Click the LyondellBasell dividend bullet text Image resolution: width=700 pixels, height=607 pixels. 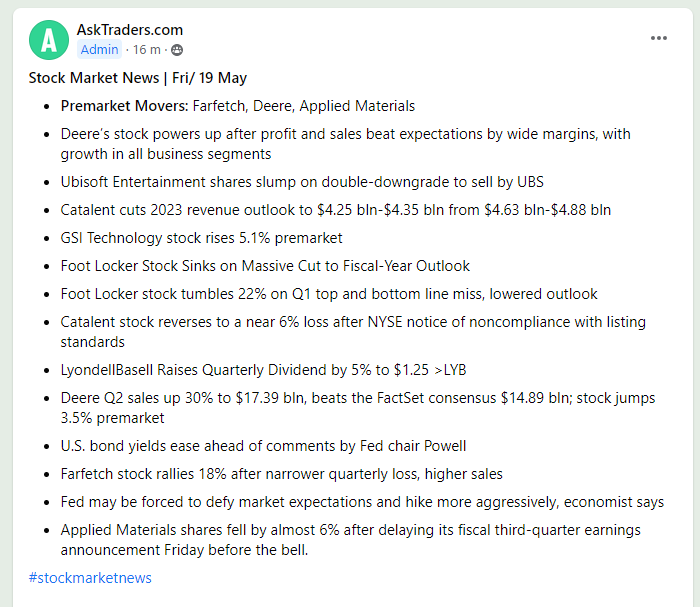[x=263, y=370]
